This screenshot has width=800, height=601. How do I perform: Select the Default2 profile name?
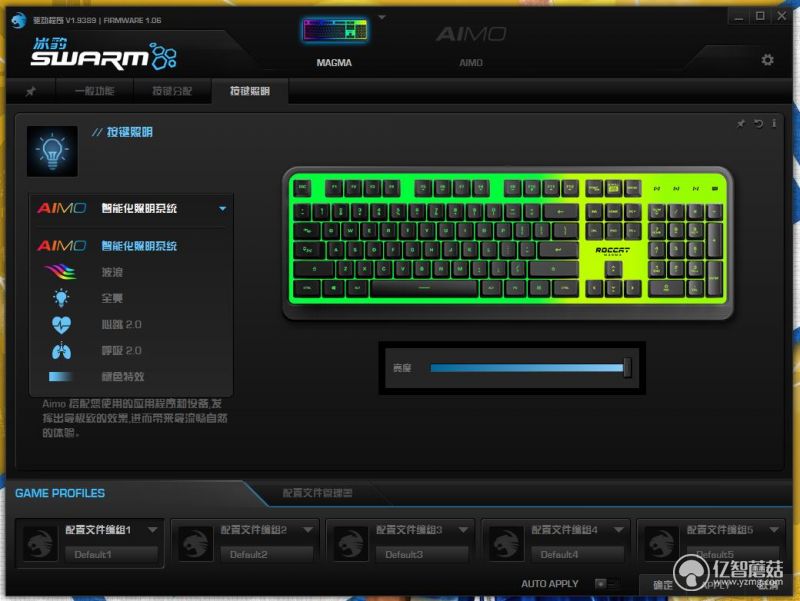pyautogui.click(x=267, y=555)
